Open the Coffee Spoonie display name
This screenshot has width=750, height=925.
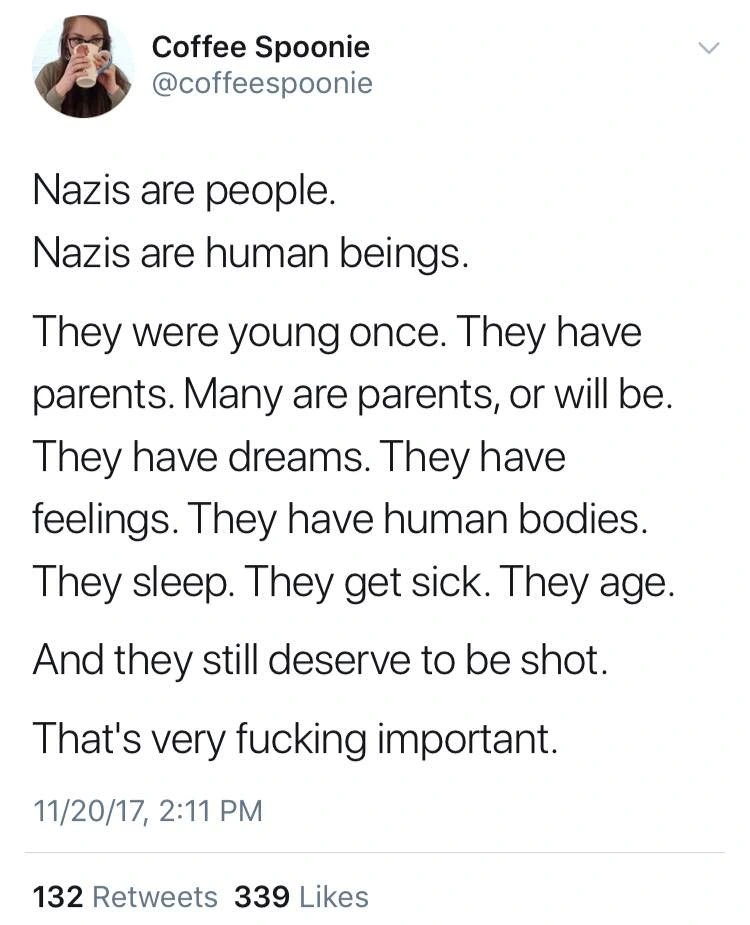[x=260, y=47]
